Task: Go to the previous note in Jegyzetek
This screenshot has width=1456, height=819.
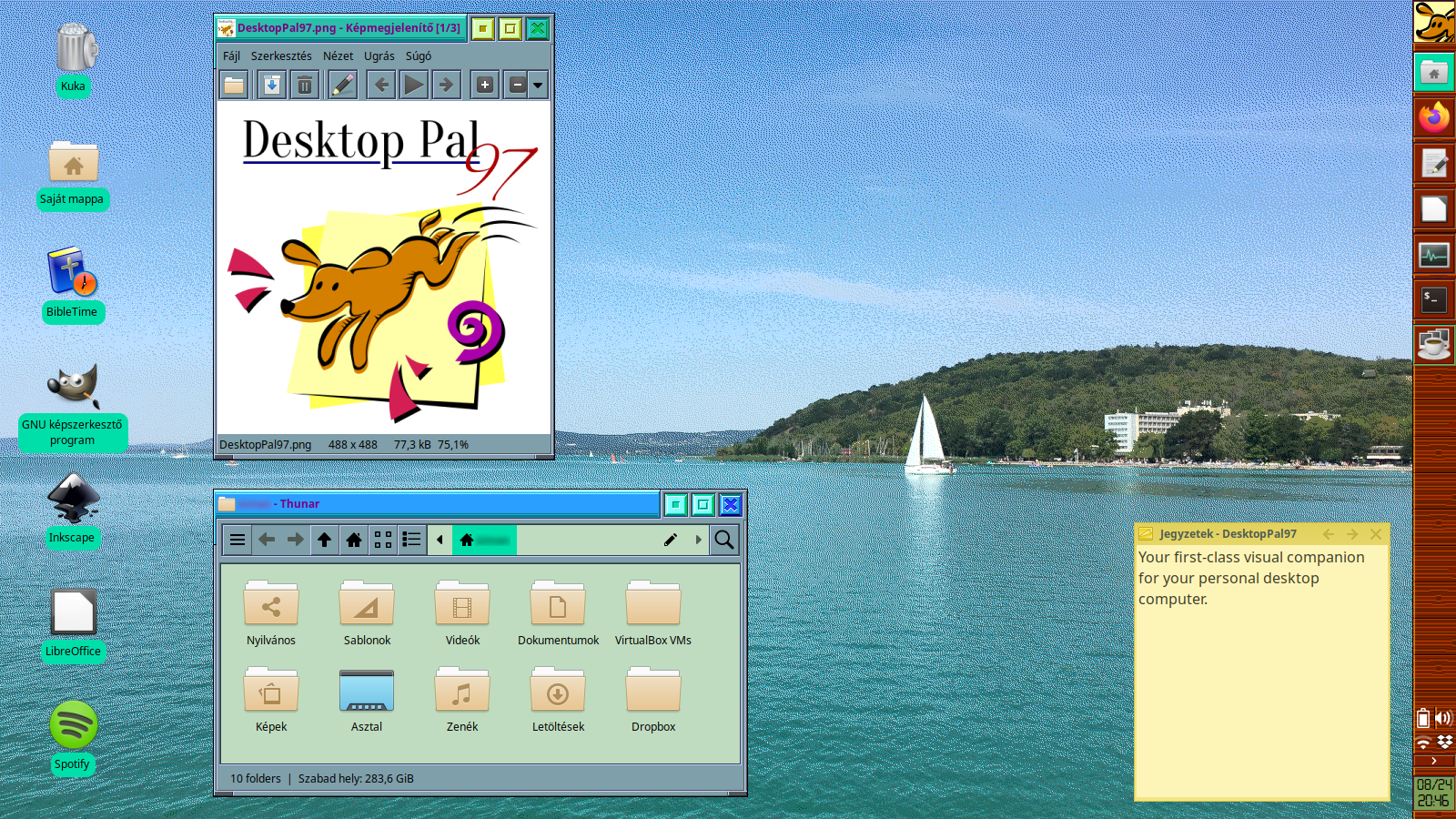Action: pyautogui.click(x=1329, y=534)
